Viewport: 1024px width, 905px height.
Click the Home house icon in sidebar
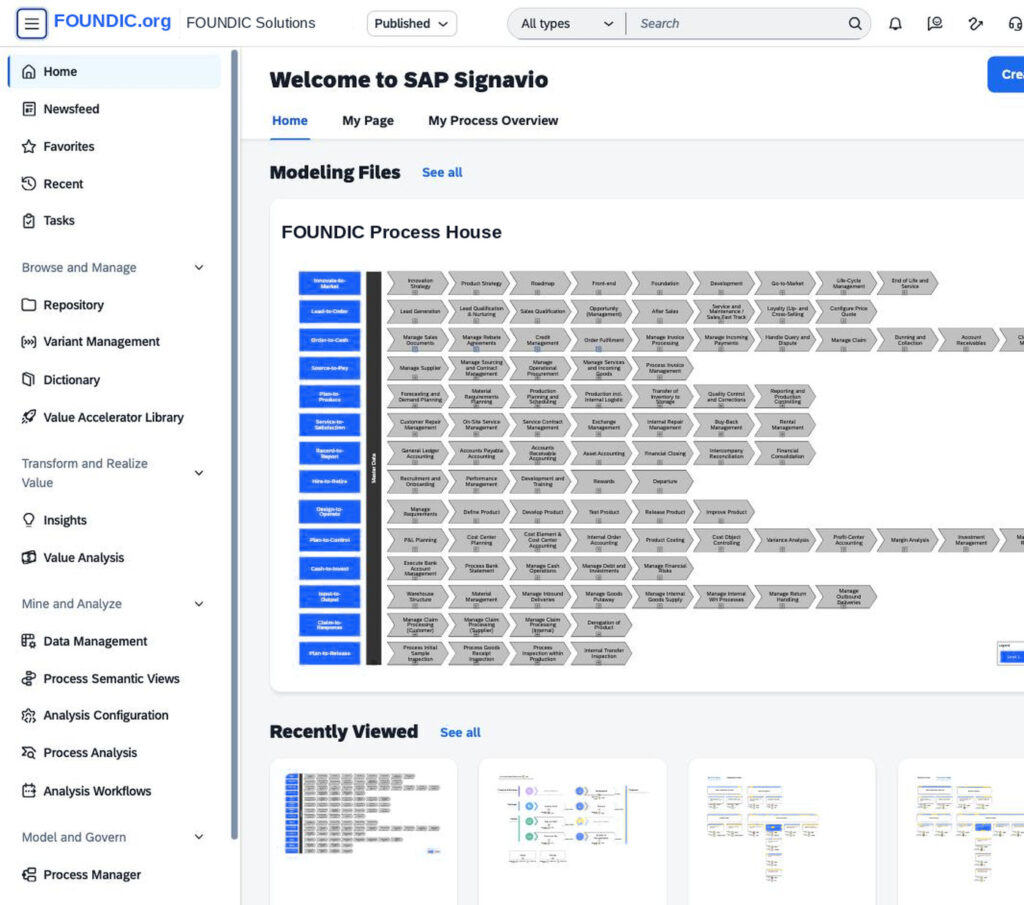29,71
